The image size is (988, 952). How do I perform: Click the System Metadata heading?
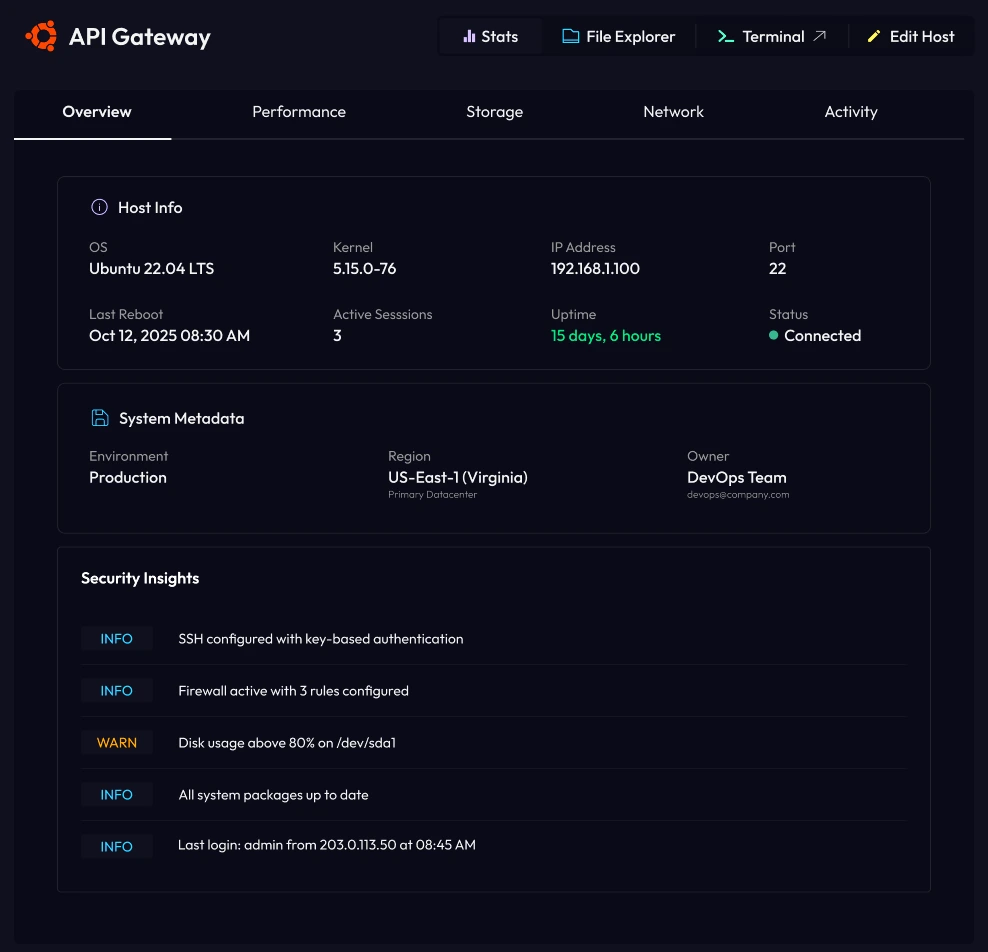pyautogui.click(x=181, y=418)
